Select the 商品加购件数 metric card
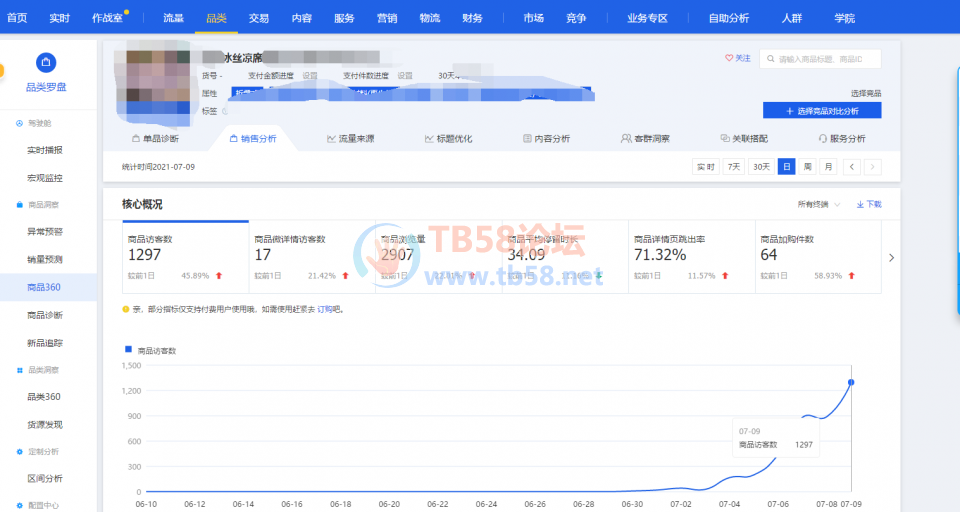 (818, 257)
